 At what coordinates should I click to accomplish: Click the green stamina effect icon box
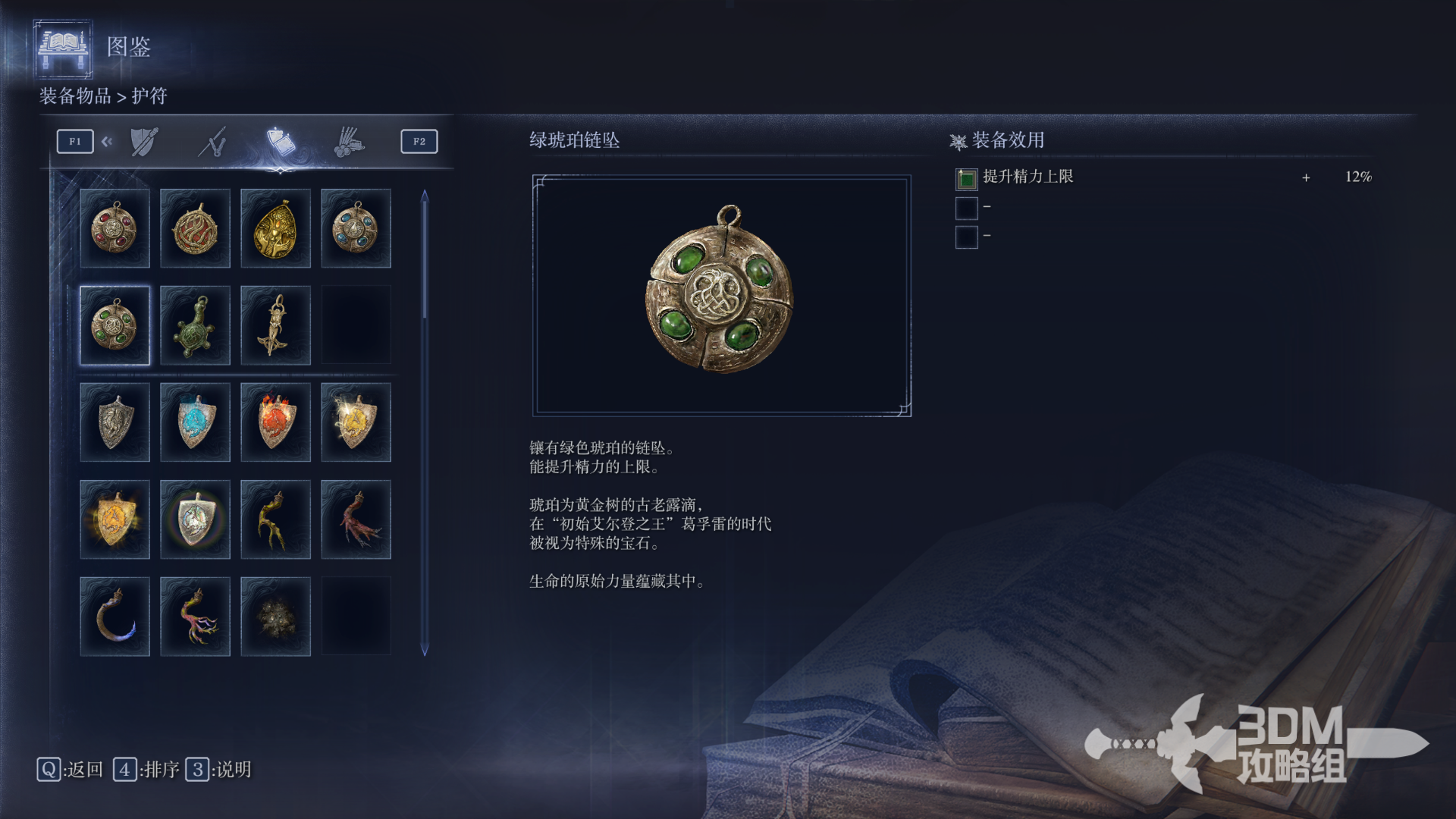click(x=967, y=178)
